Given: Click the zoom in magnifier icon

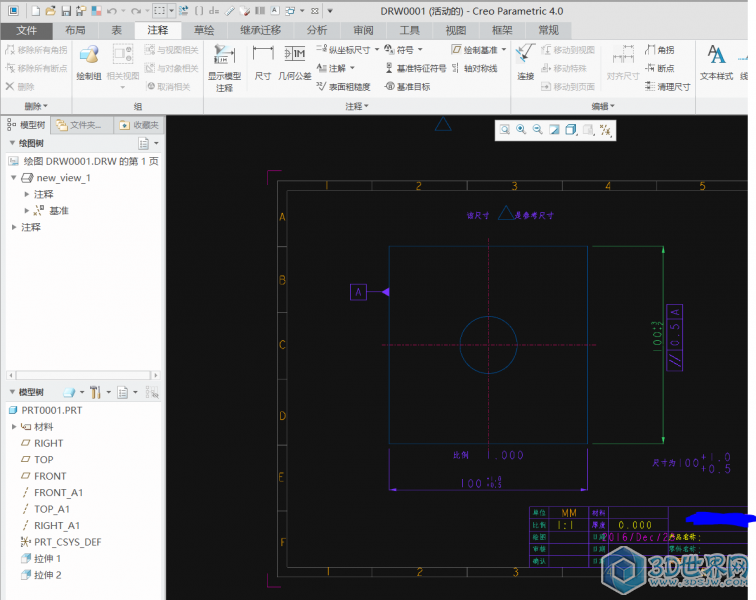Looking at the screenshot, I should pyautogui.click(x=521, y=129).
